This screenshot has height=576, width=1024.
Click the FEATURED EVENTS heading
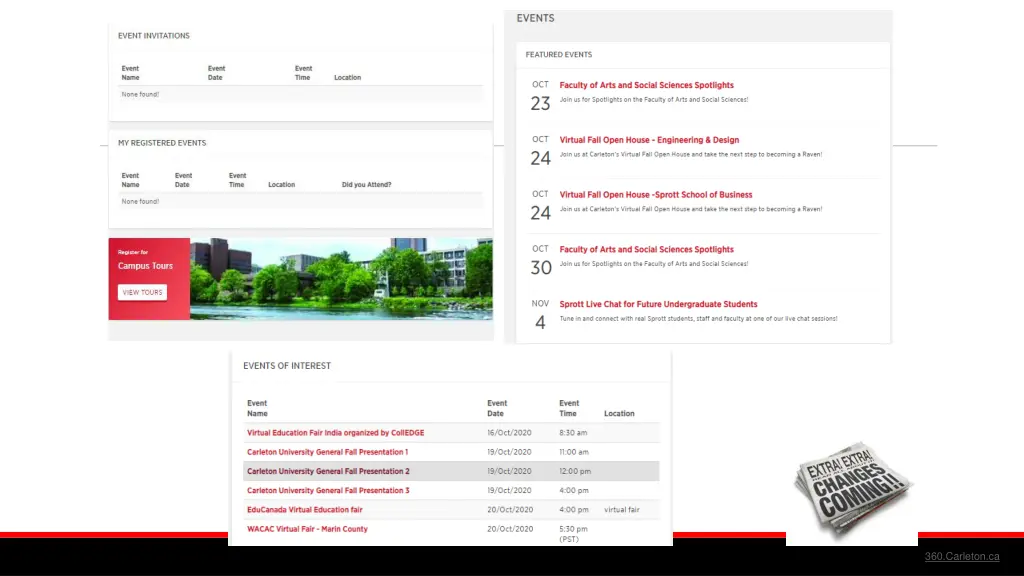tap(558, 55)
